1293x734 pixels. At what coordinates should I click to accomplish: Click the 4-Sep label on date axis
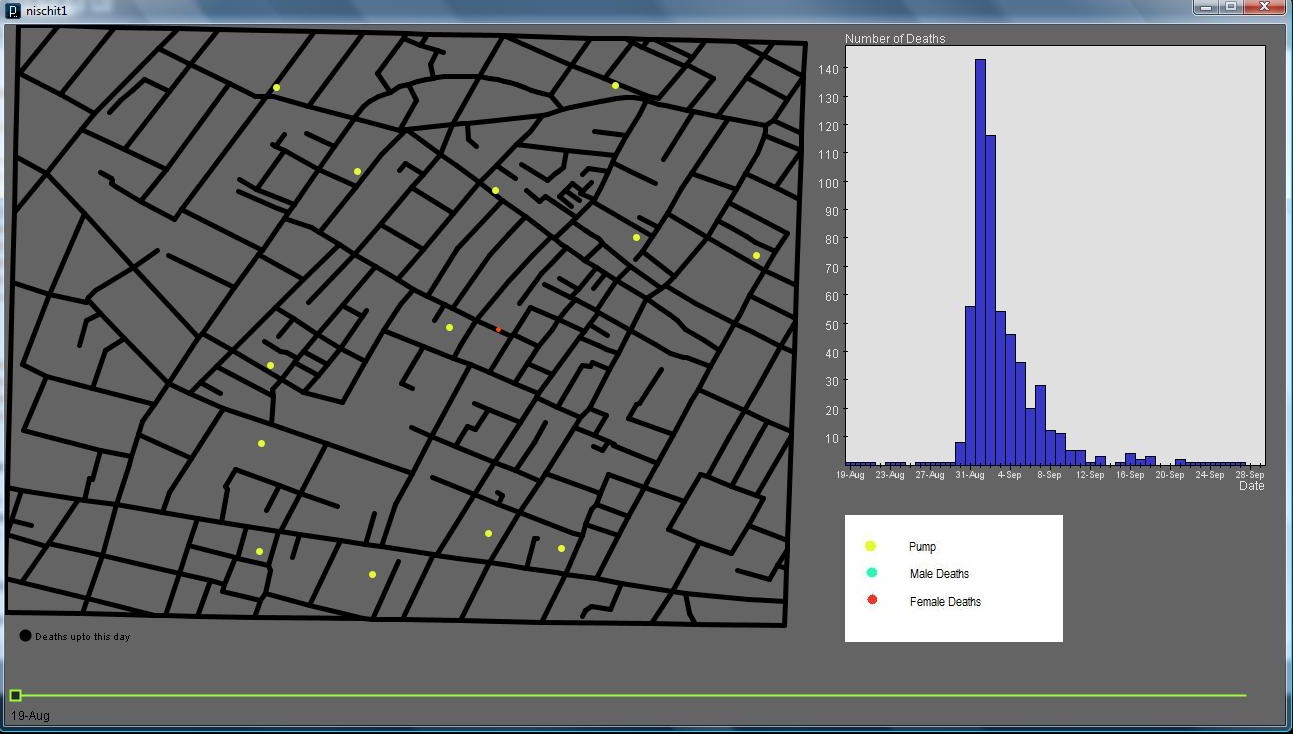pyautogui.click(x=1009, y=475)
